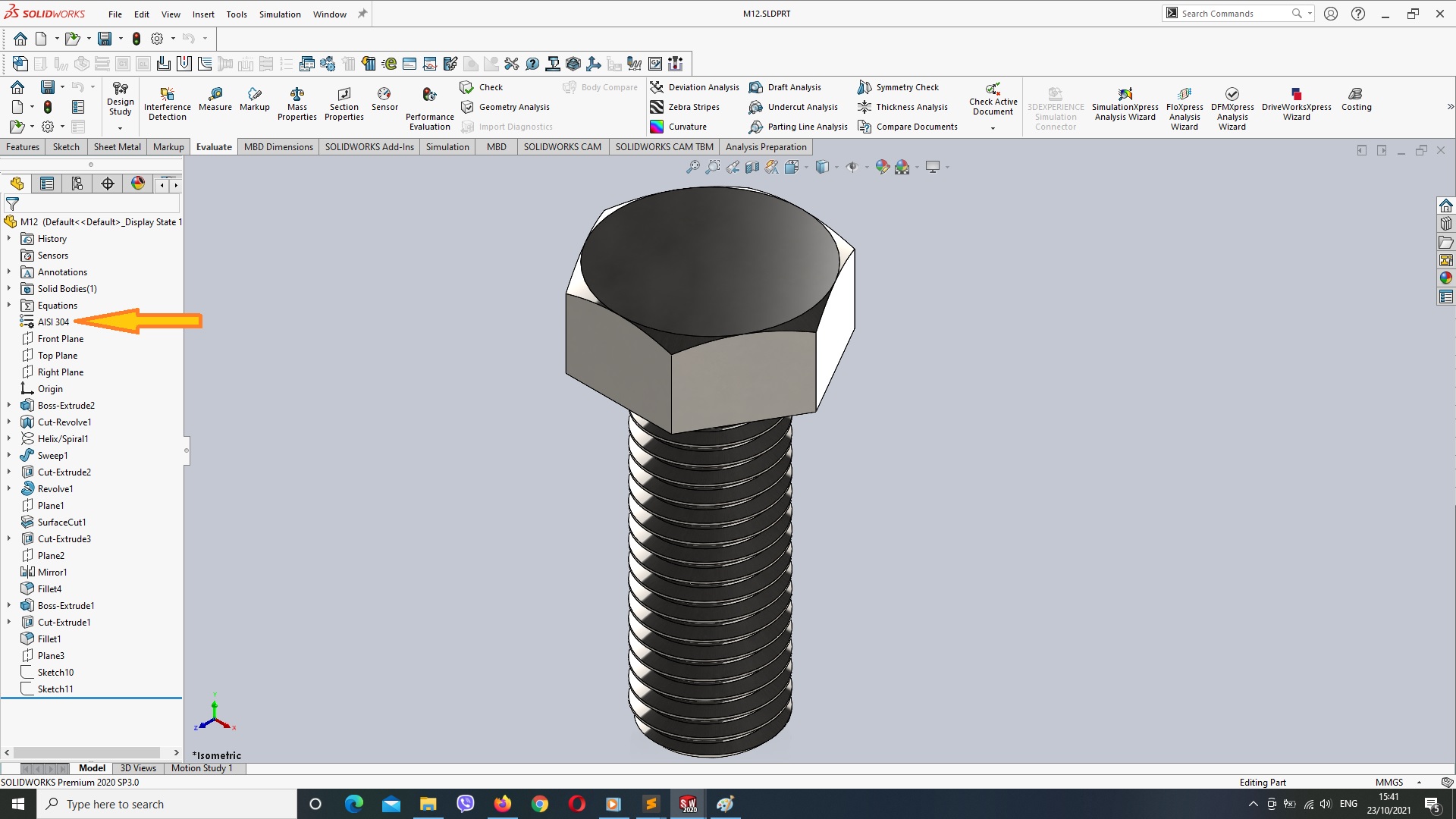
Task: Open the Costing tool
Action: (x=1356, y=99)
